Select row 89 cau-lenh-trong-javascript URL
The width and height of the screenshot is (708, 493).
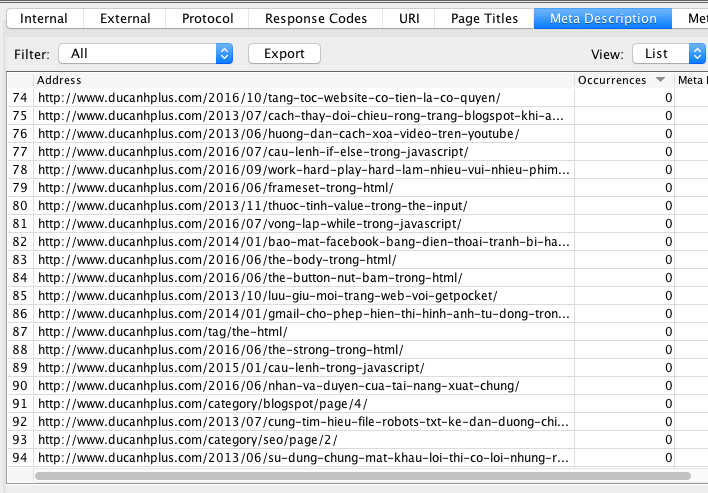[x=231, y=368]
